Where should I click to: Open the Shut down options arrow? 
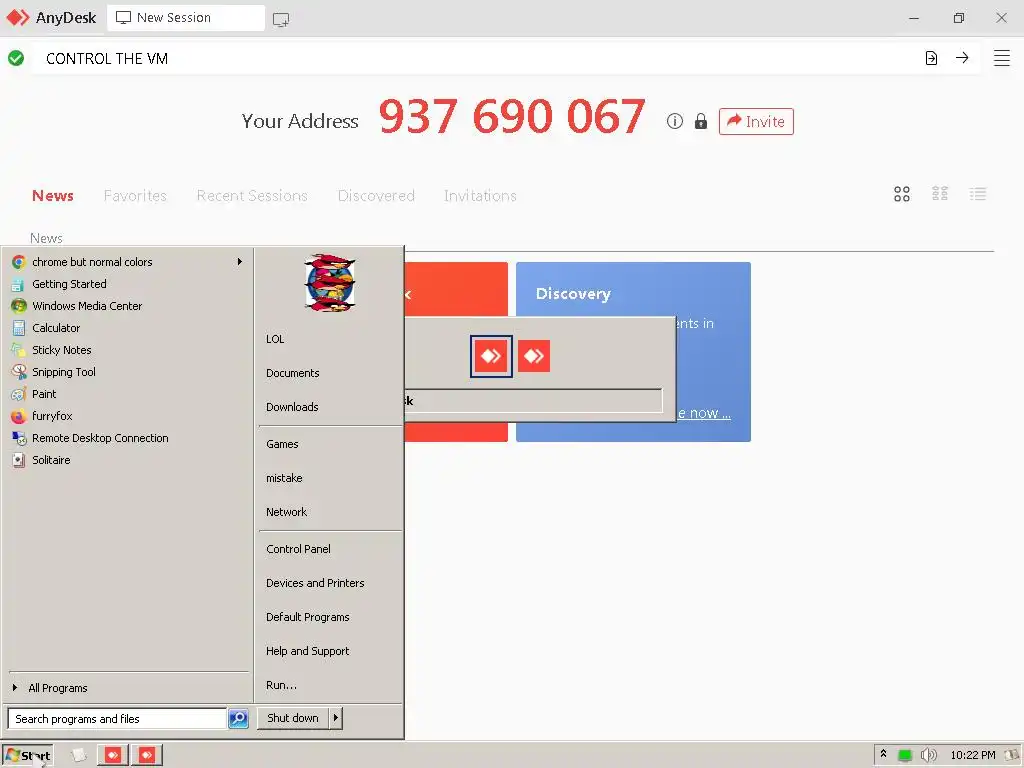point(336,718)
